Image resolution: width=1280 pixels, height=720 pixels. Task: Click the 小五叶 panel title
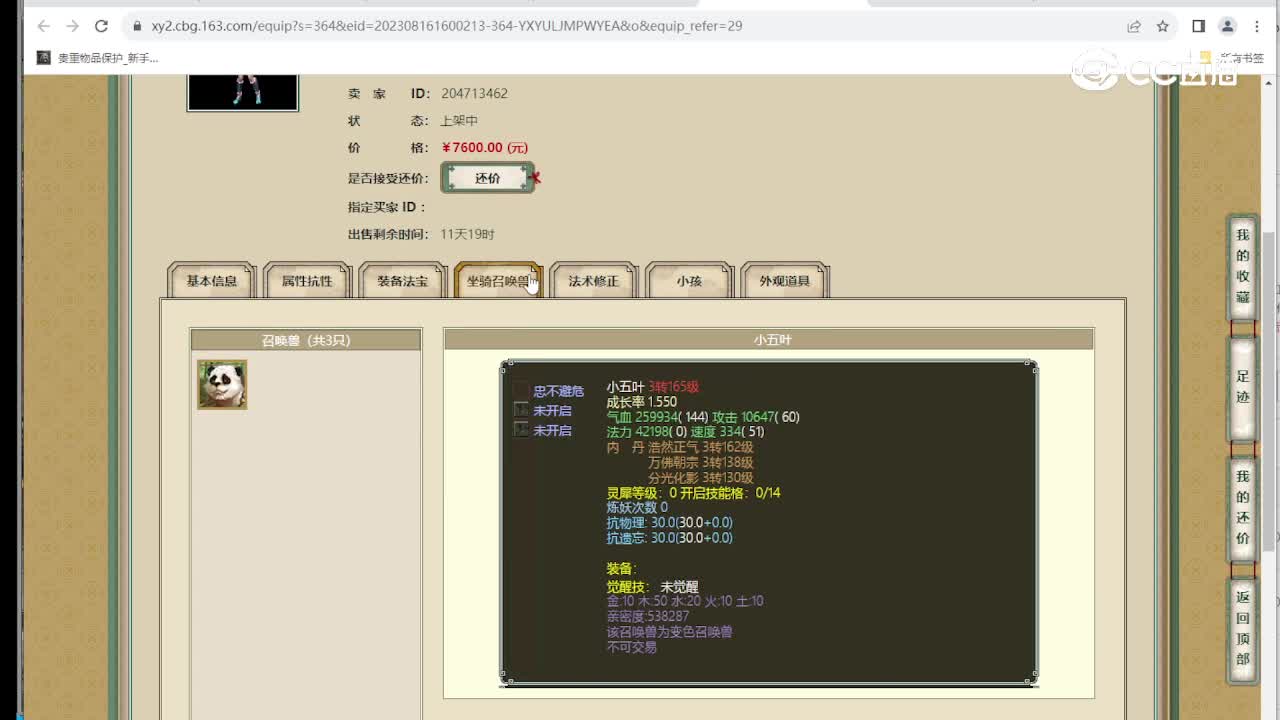(x=772, y=340)
